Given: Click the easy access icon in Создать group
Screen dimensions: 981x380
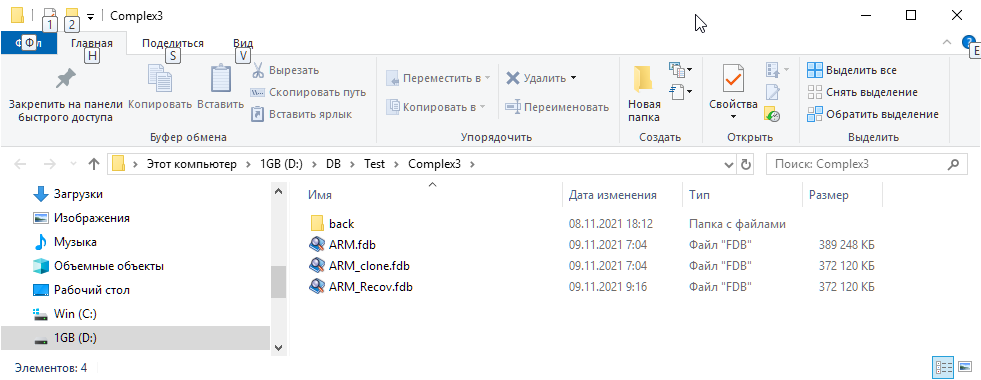Looking at the screenshot, I should pos(677,91).
